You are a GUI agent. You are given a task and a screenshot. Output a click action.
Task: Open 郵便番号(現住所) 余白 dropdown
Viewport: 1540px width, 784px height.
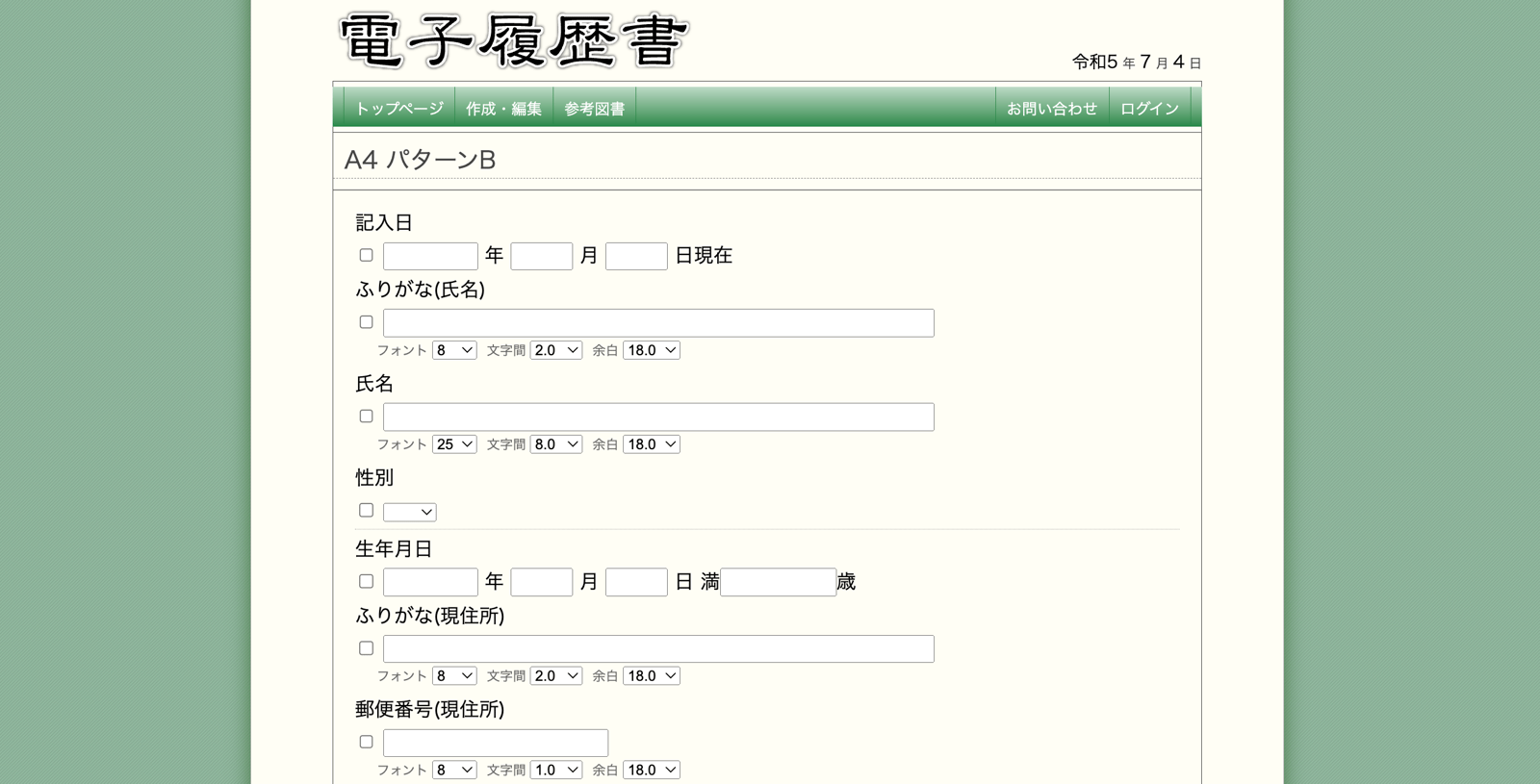coord(652,770)
